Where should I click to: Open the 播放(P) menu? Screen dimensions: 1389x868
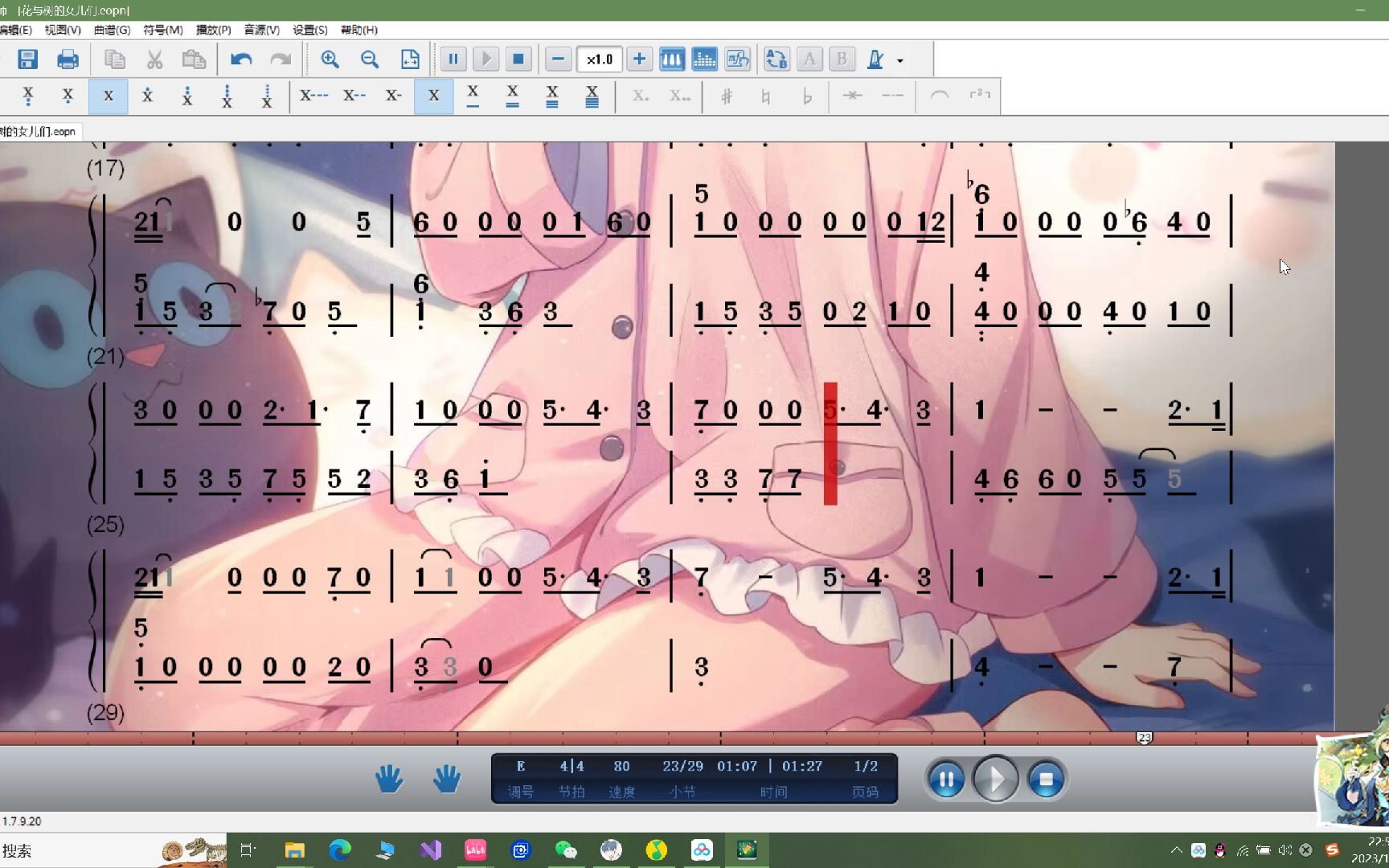click(x=213, y=30)
